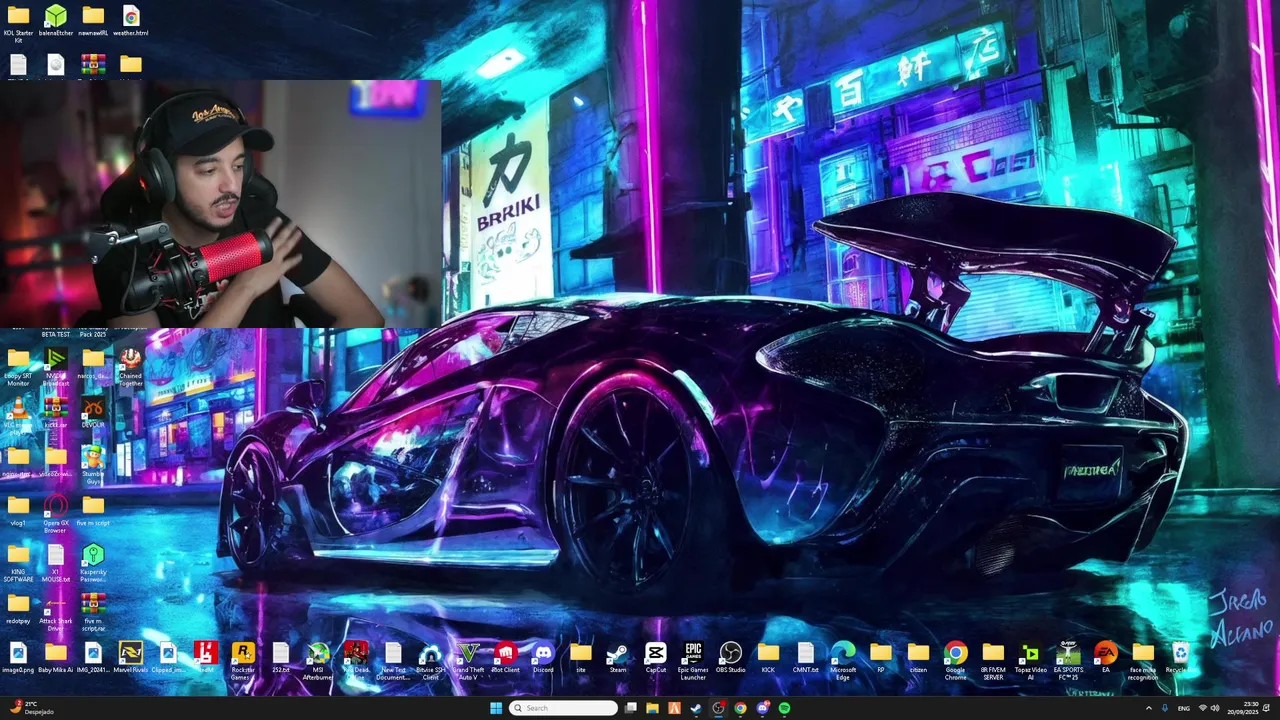1280x720 pixels.
Task: Open the citizen folder
Action: click(x=918, y=658)
